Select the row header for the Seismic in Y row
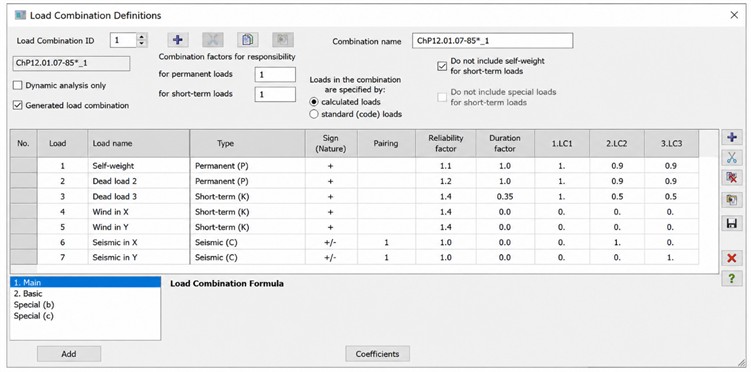Image resolution: width=751 pixels, height=372 pixels. tap(24, 258)
